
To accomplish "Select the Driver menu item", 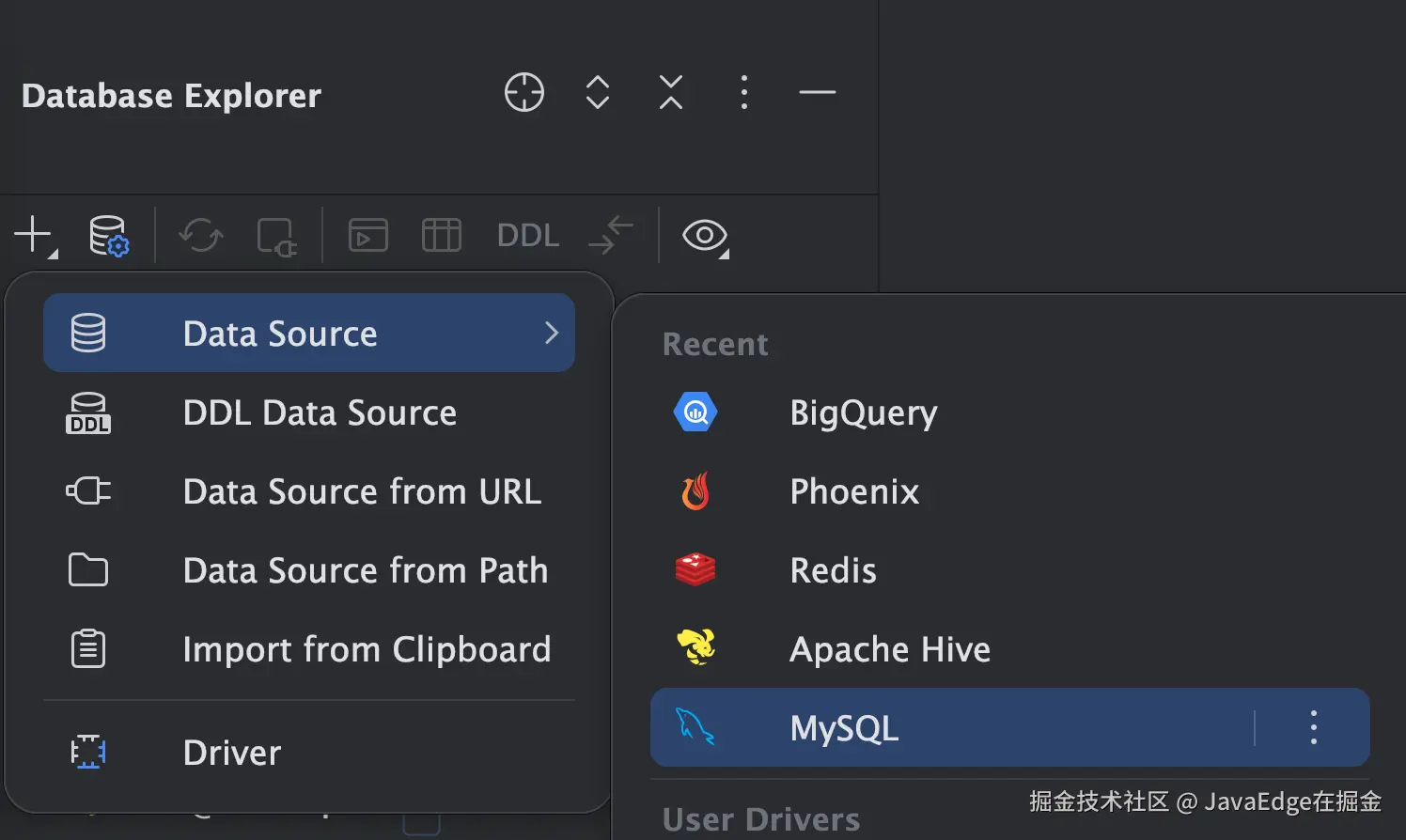I will [x=231, y=753].
